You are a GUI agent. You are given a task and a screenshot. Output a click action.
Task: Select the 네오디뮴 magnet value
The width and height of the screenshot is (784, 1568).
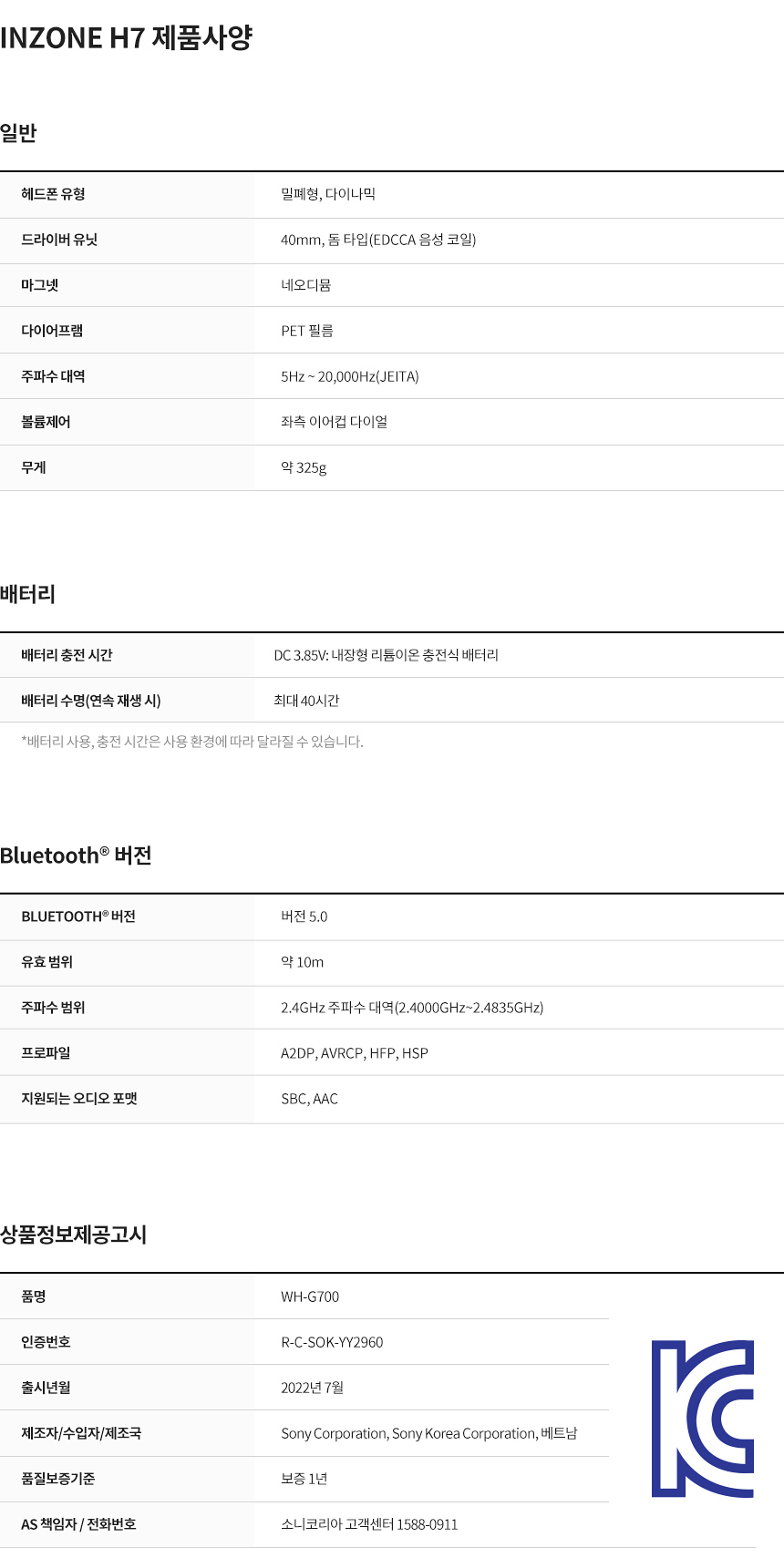tap(305, 285)
